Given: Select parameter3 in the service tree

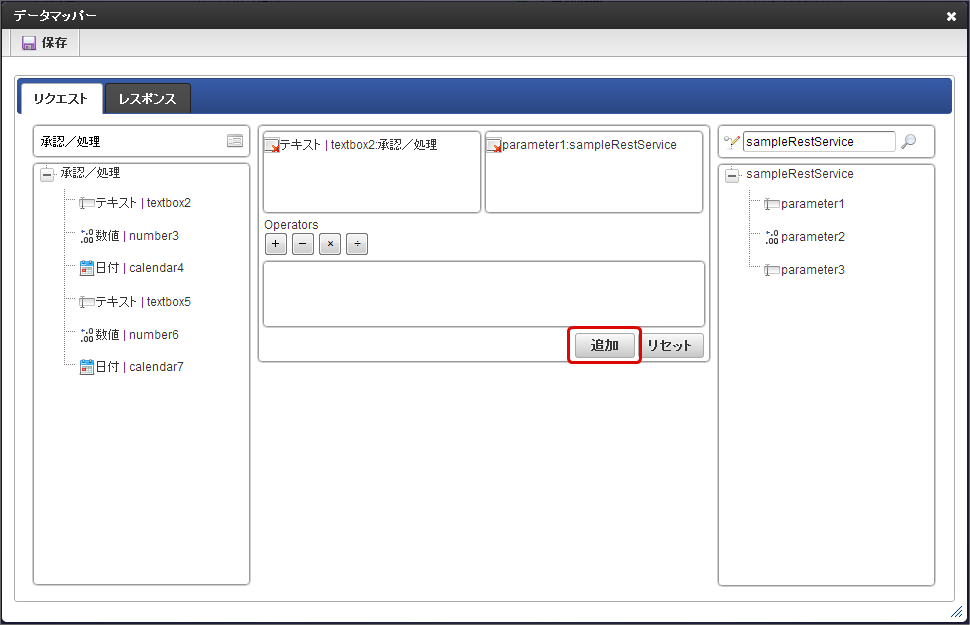Looking at the screenshot, I should (812, 270).
